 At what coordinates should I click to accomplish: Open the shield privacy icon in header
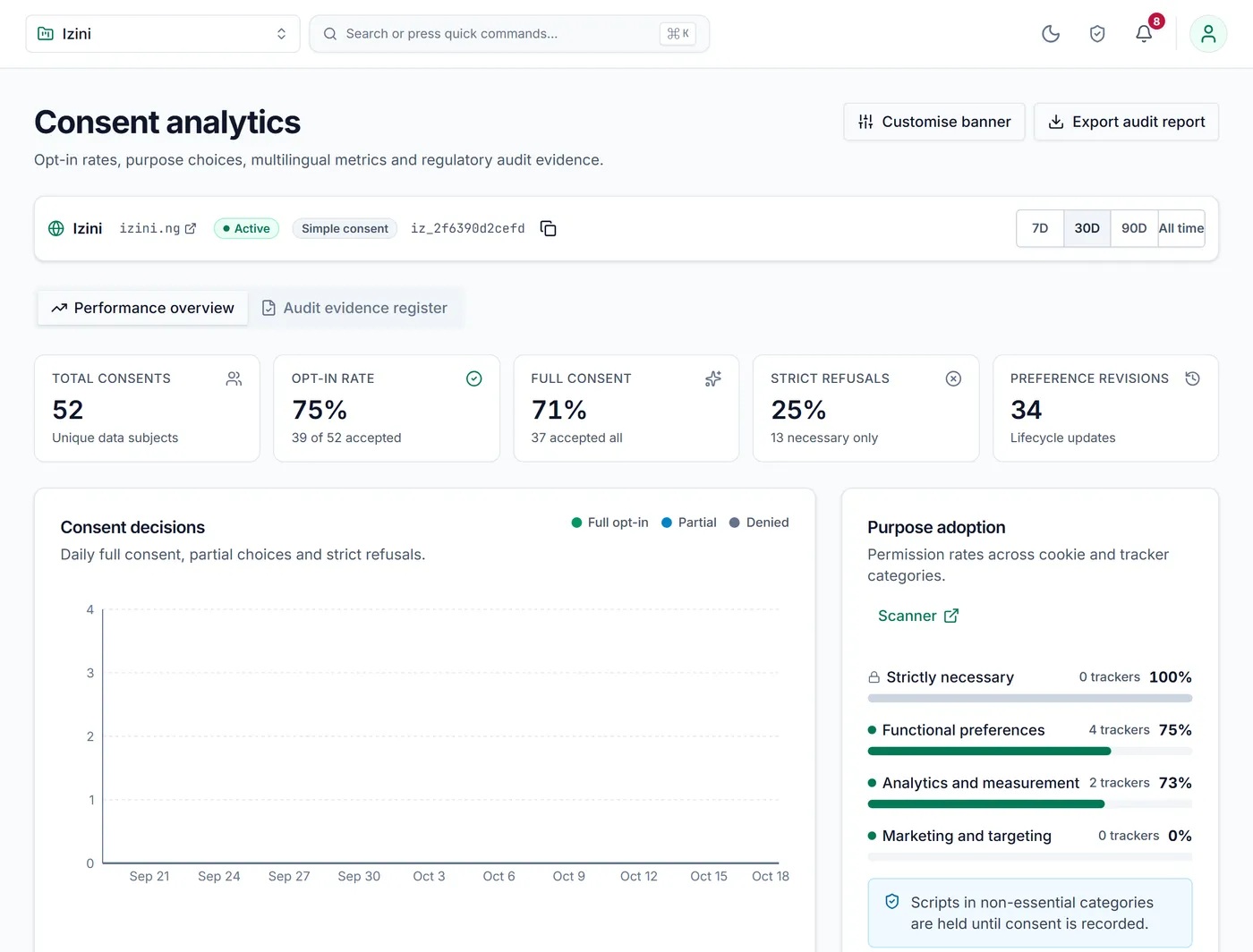point(1097,34)
